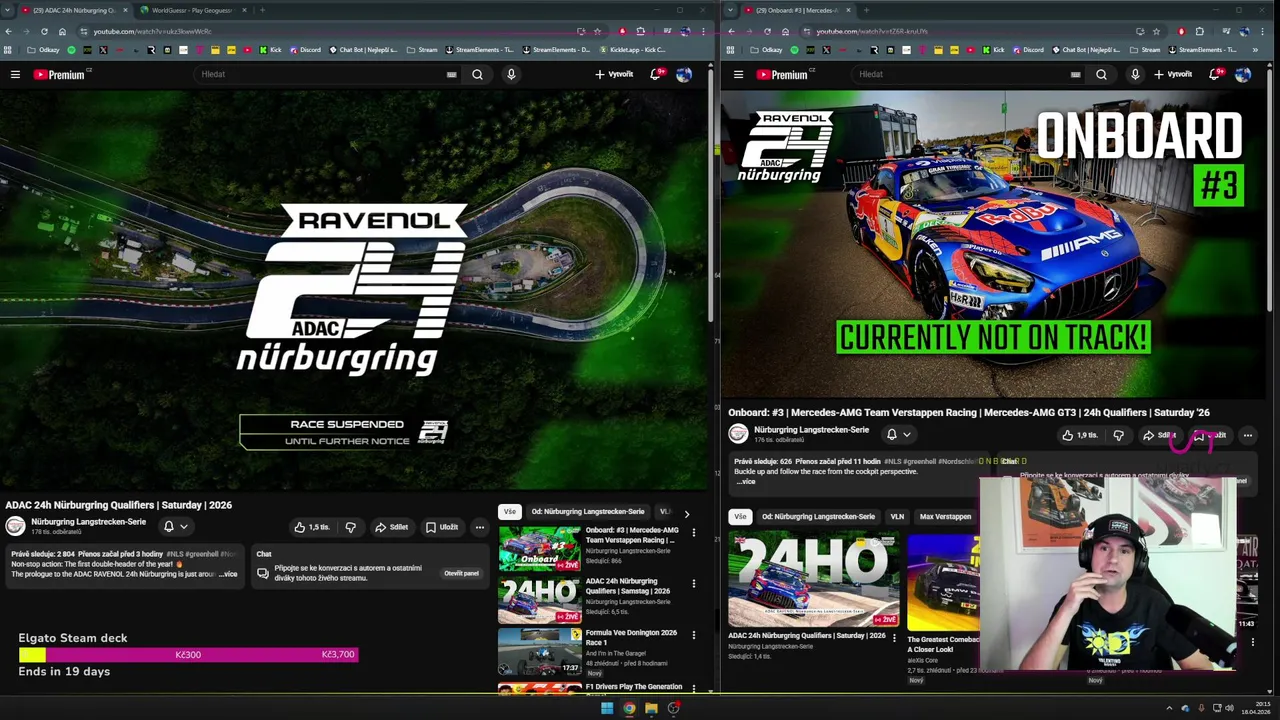
Task: Open options for 'Formula Vee Donington 2026' video
Action: click(693, 635)
